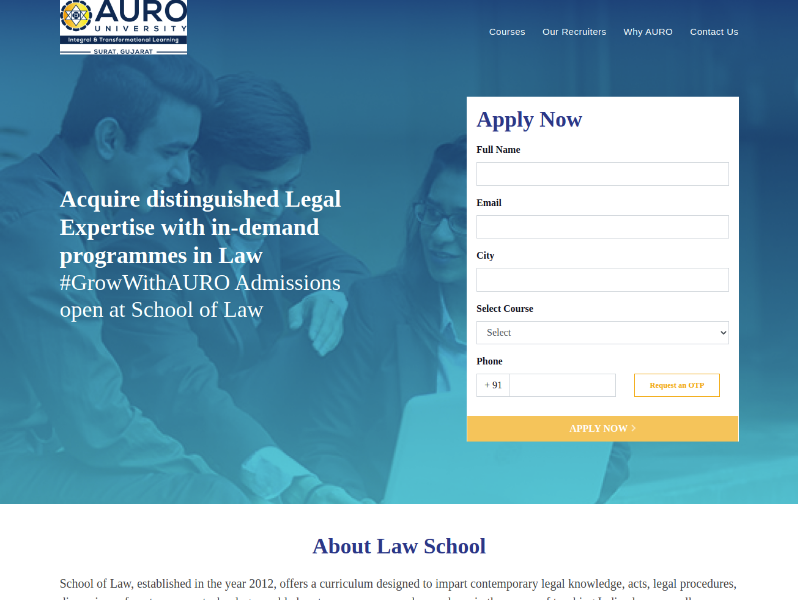Focus the Full Name input field
800x600 pixels.
pyautogui.click(x=602, y=174)
